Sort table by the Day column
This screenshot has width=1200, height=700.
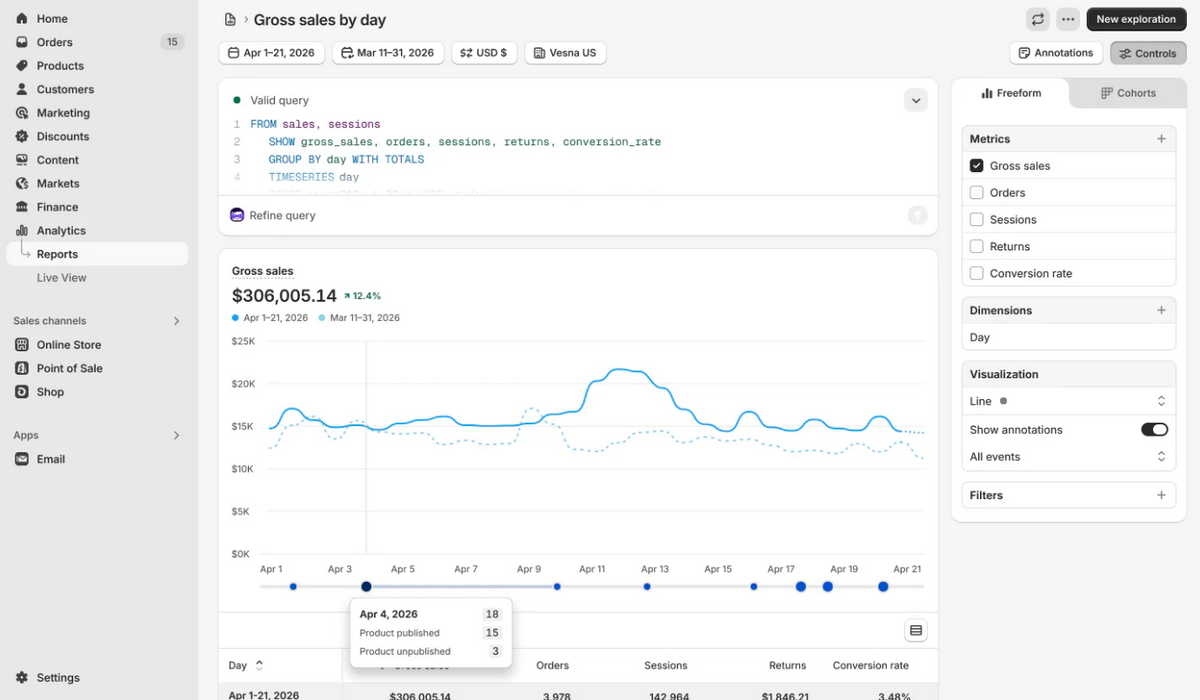point(246,665)
